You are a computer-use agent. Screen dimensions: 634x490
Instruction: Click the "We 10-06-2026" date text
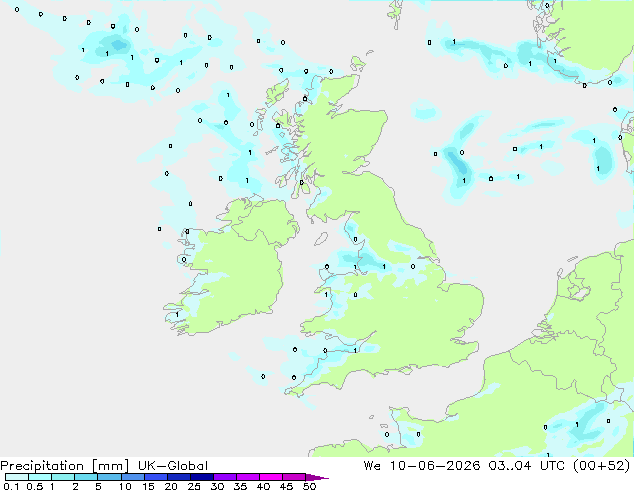point(422,466)
